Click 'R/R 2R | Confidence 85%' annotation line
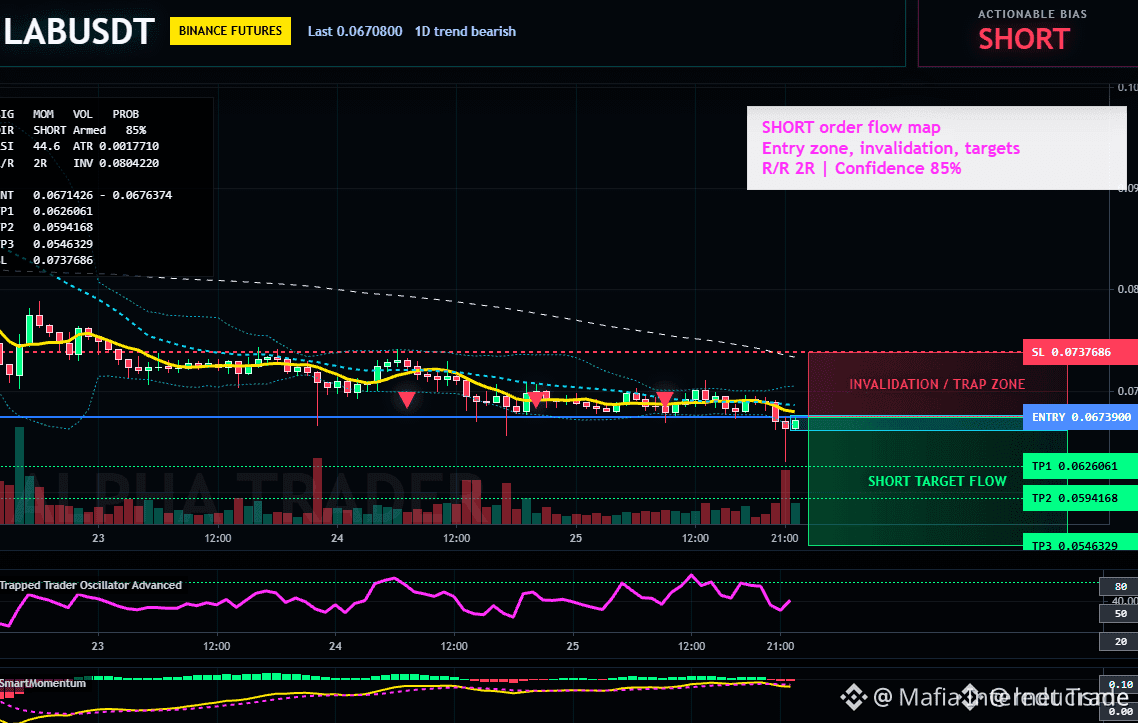1138x723 pixels. [861, 168]
